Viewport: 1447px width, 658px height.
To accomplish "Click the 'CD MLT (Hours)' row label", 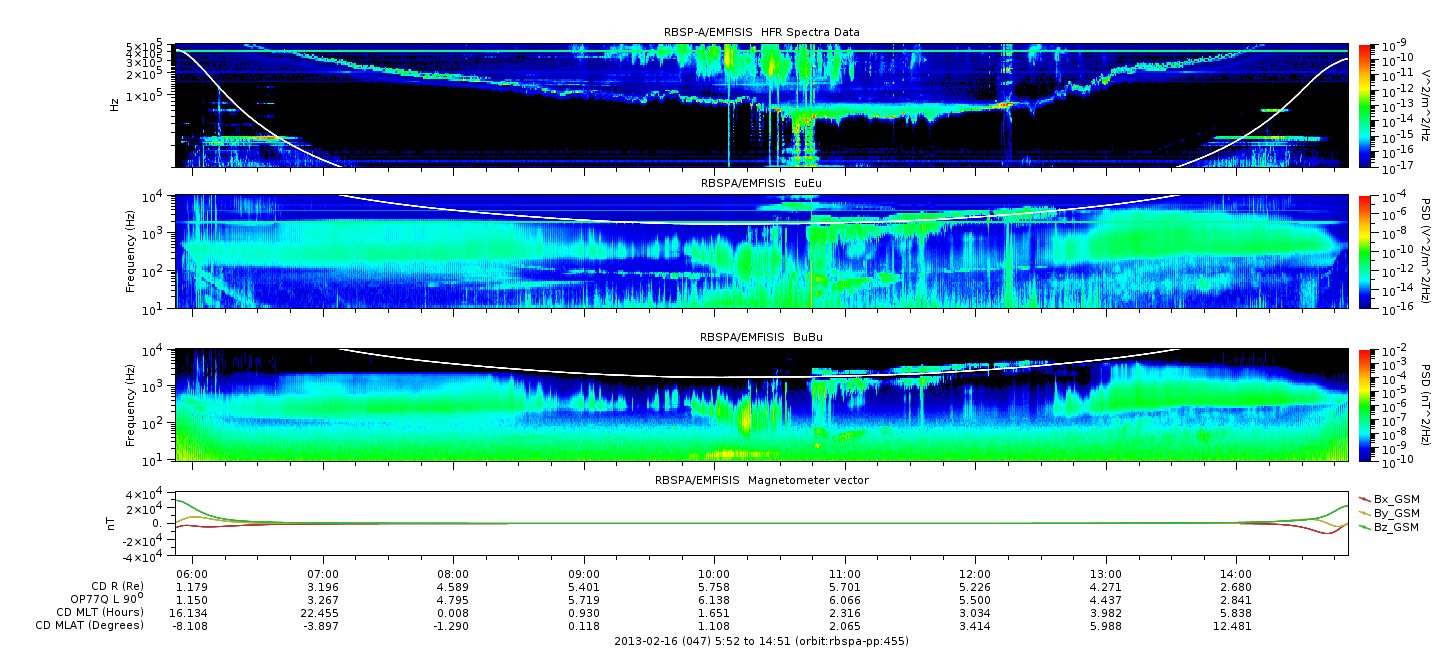I will tap(99, 612).
